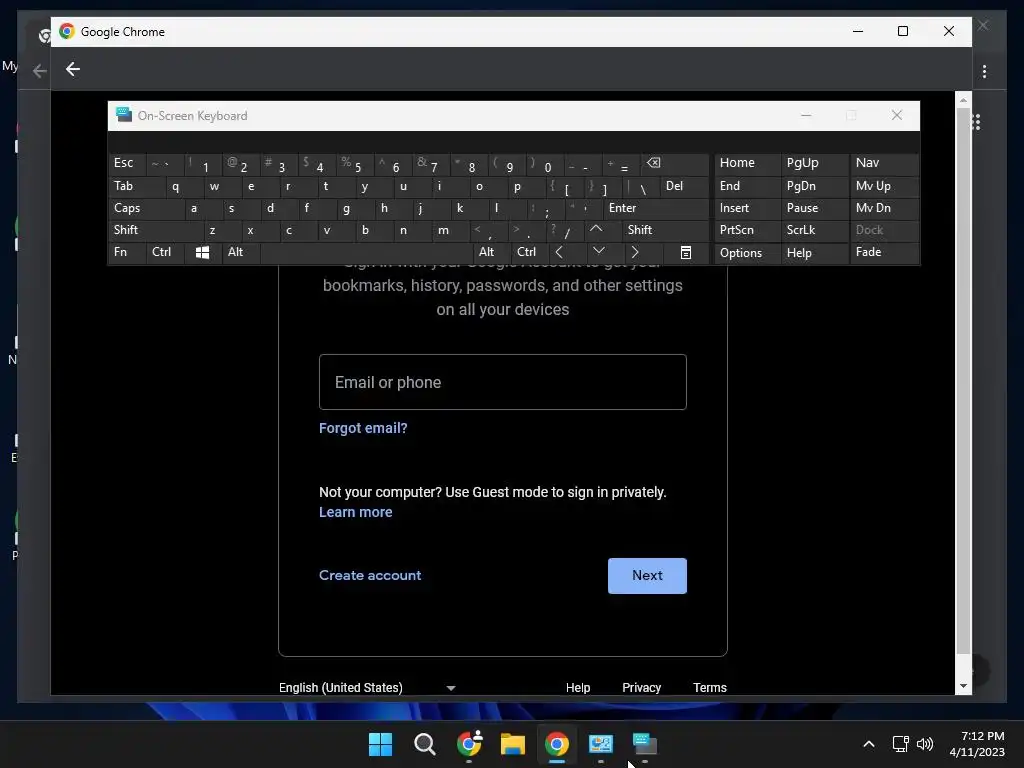Open clock and date in taskbar

977,744
